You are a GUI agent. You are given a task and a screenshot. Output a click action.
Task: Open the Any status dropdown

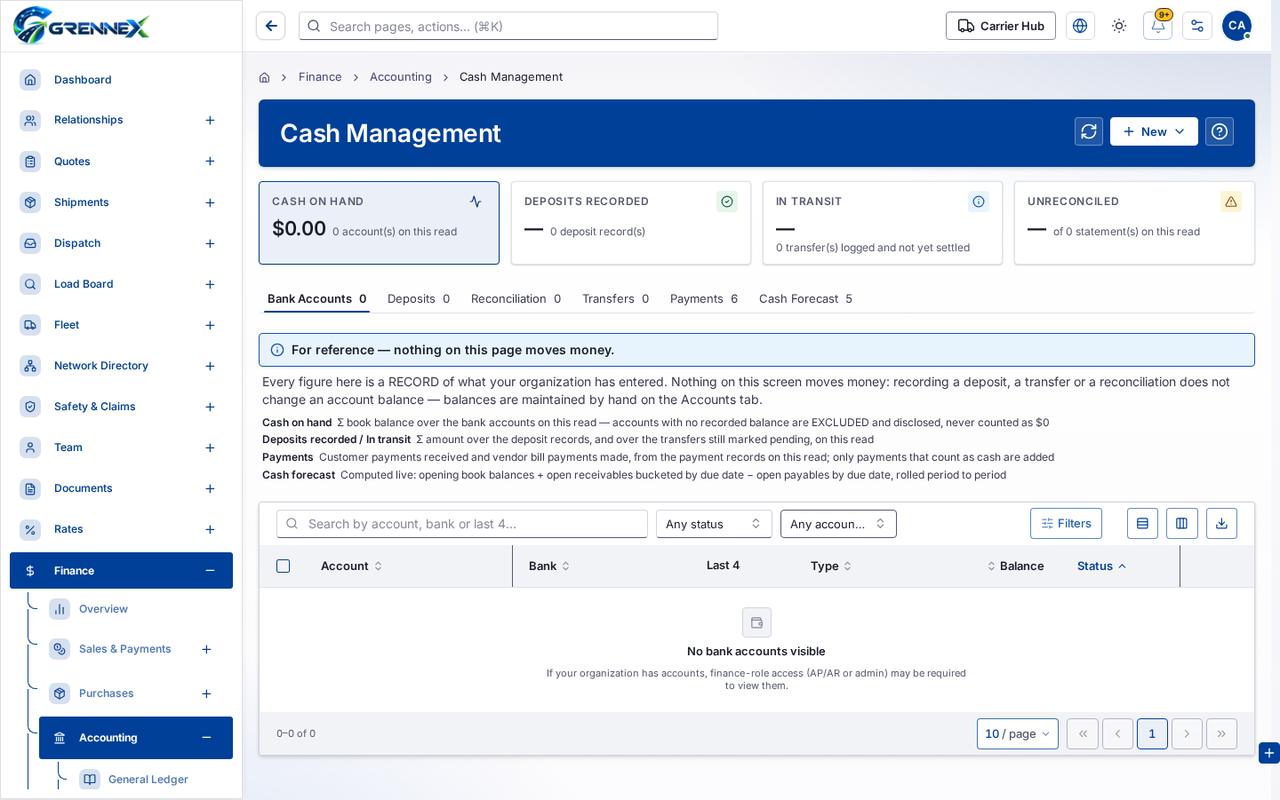tap(713, 524)
